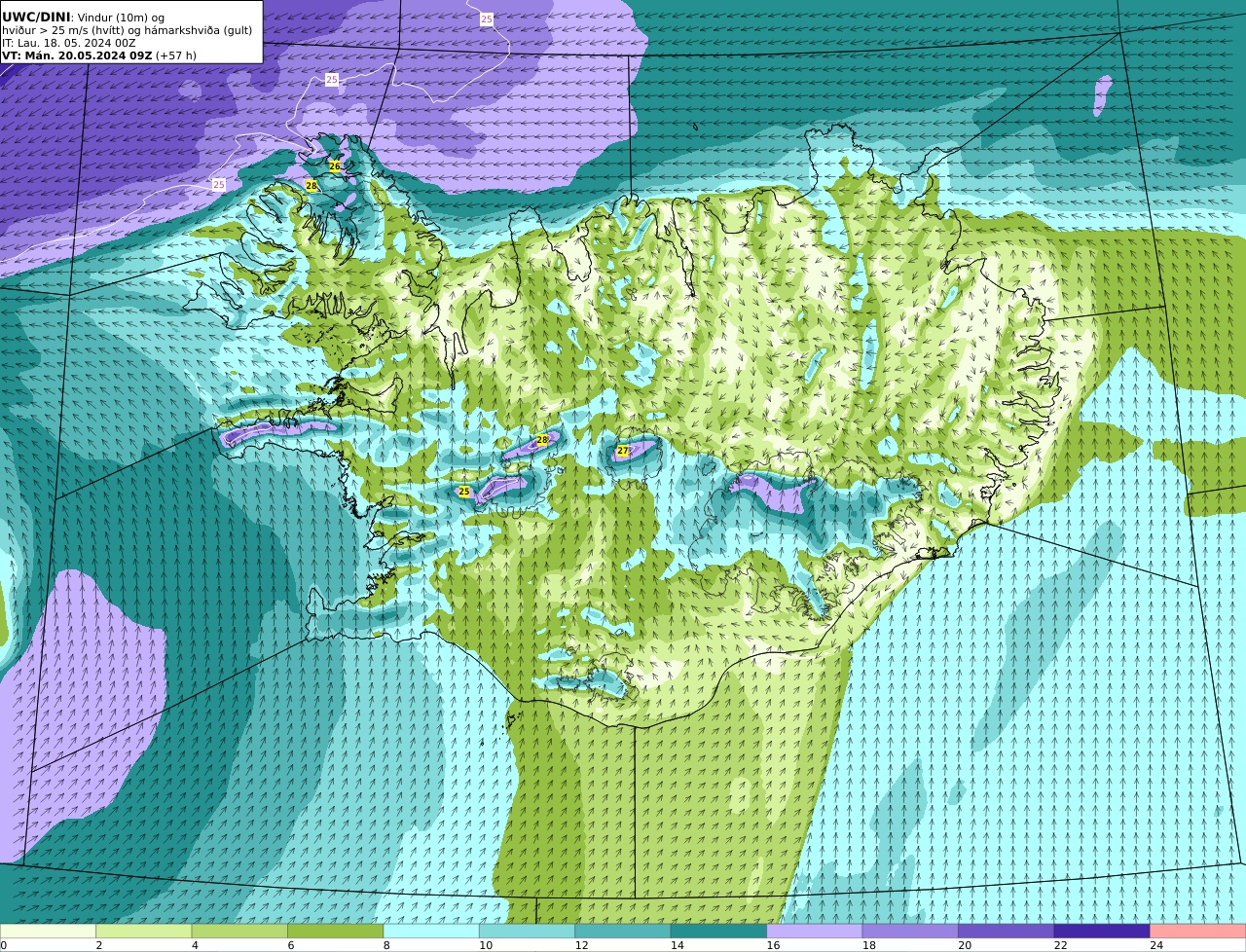Viewport: 1246px width, 952px height.
Task: Click the 8–10 m/s pale cyan legend swatch
Action: click(x=431, y=932)
